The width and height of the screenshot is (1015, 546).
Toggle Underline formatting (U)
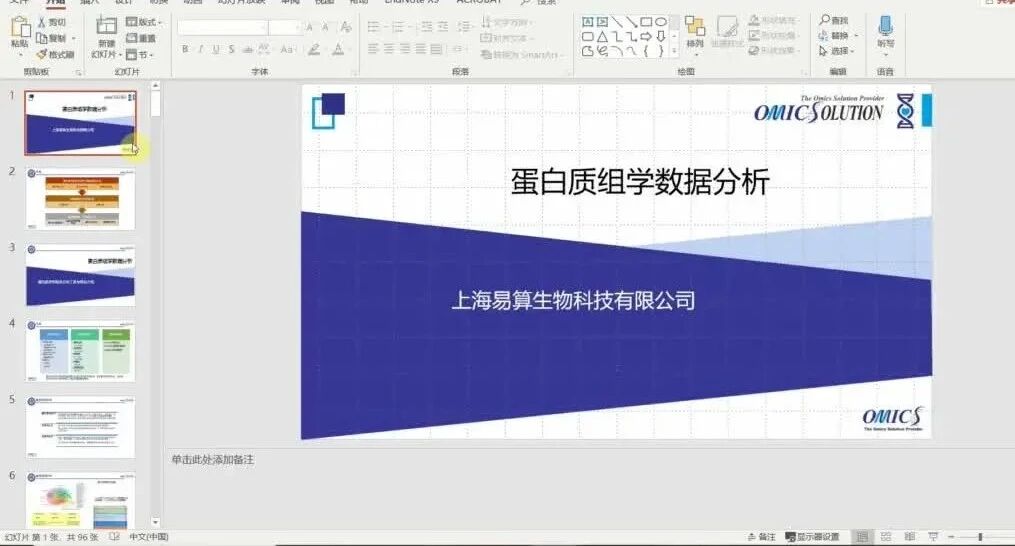[216, 49]
